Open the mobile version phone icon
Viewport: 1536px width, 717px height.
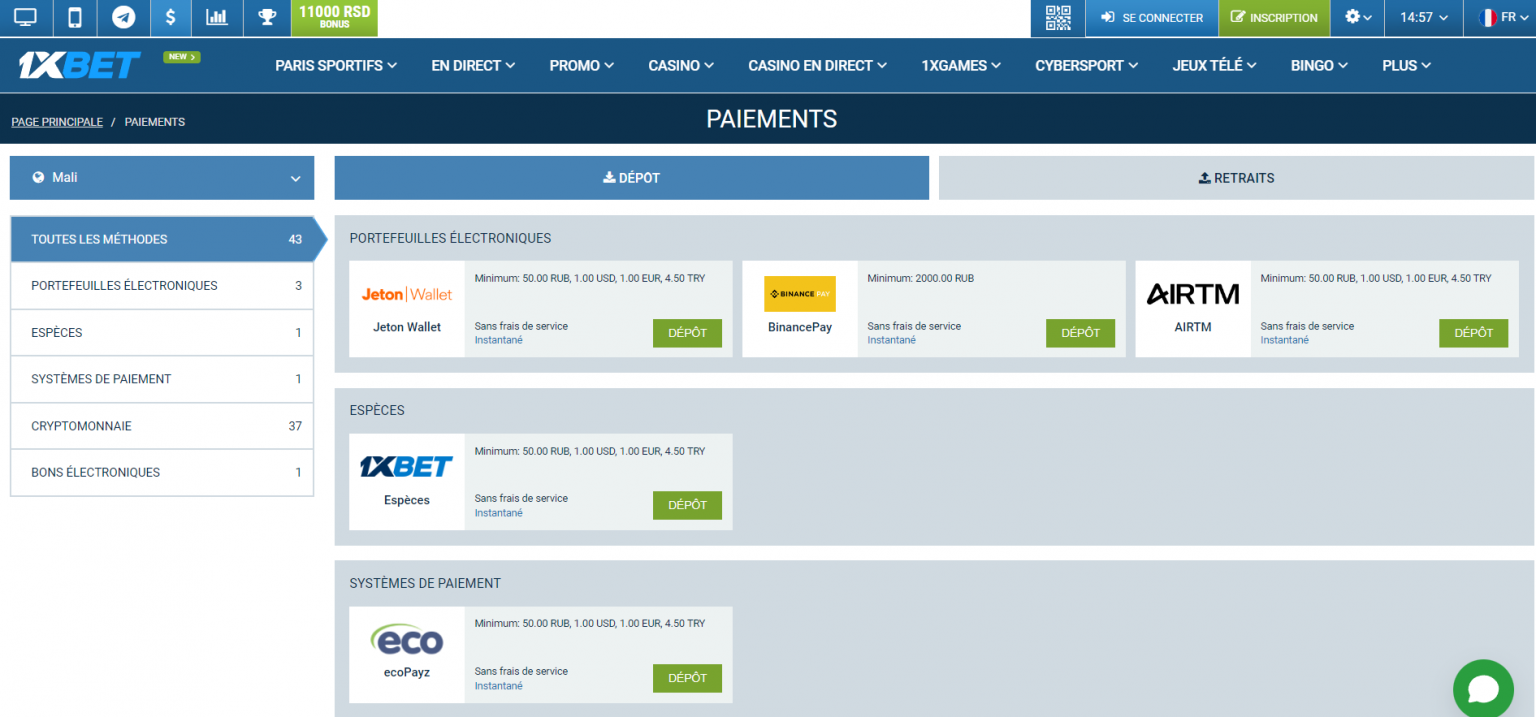[75, 17]
